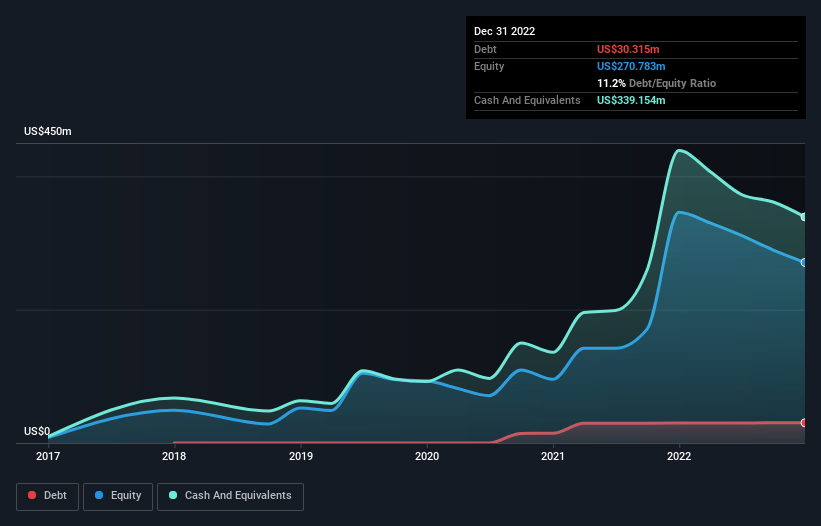Screen dimensions: 821x526
Task: Click the red Debt endpoint marker
Action: click(804, 422)
